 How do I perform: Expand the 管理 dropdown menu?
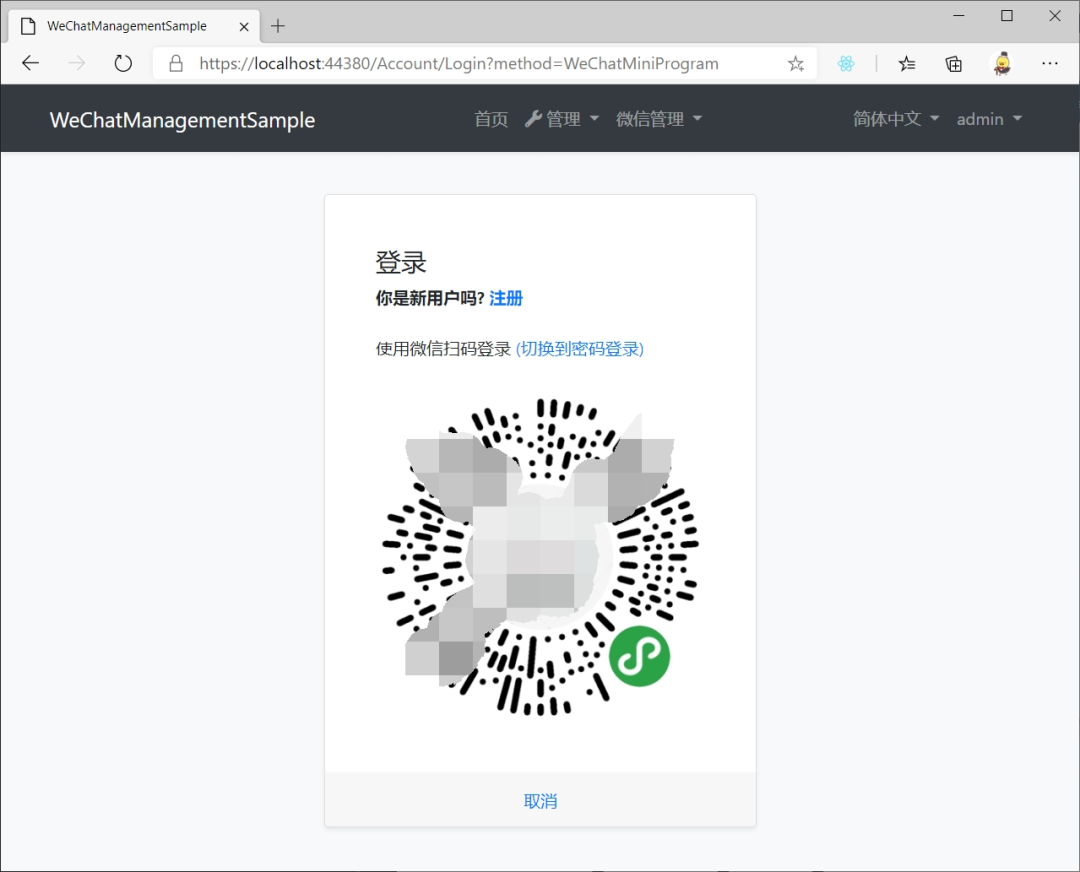(561, 119)
